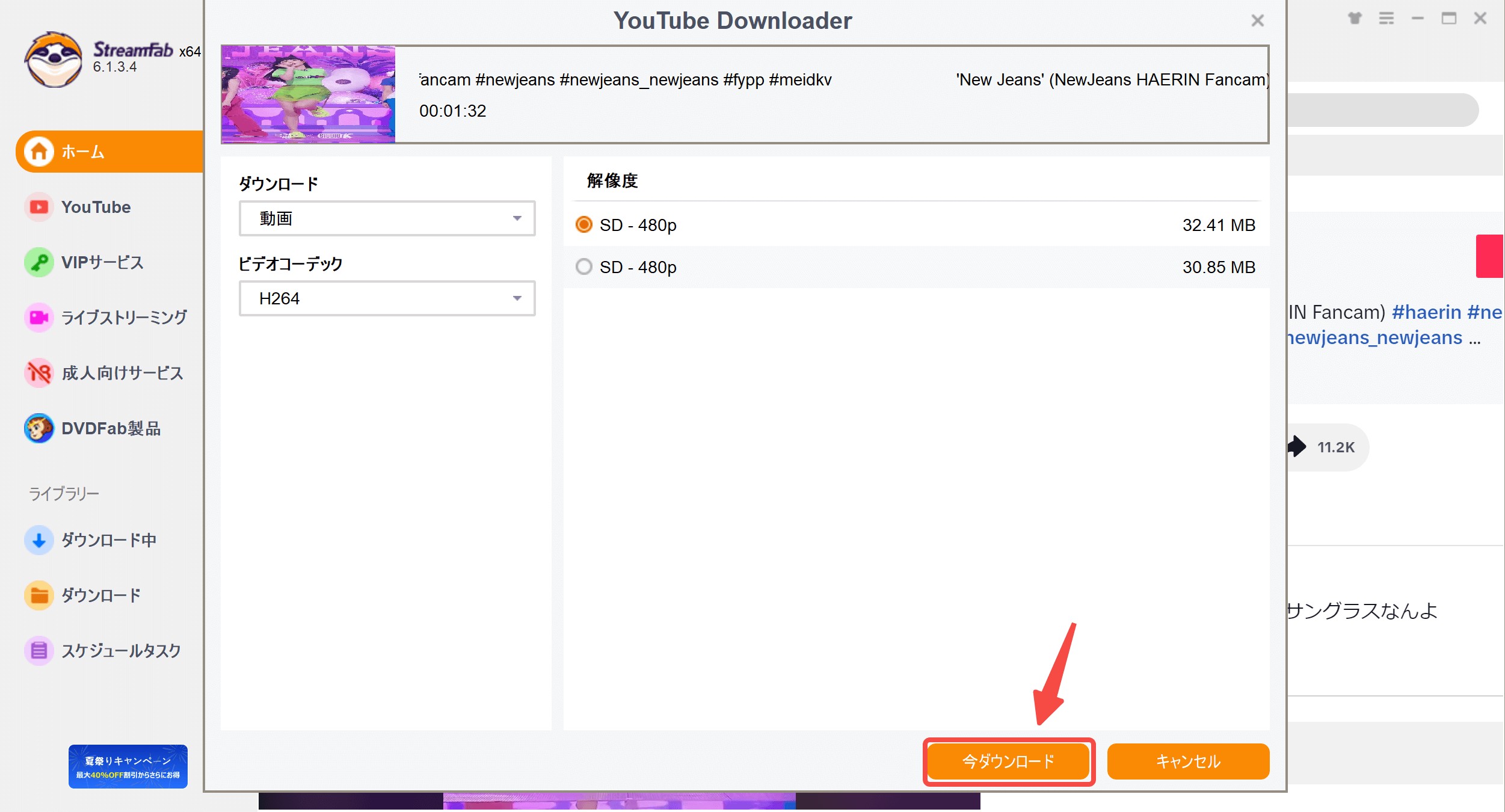This screenshot has width=1505, height=812.
Task: Minimize the StreamFab main window
Action: [1418, 18]
